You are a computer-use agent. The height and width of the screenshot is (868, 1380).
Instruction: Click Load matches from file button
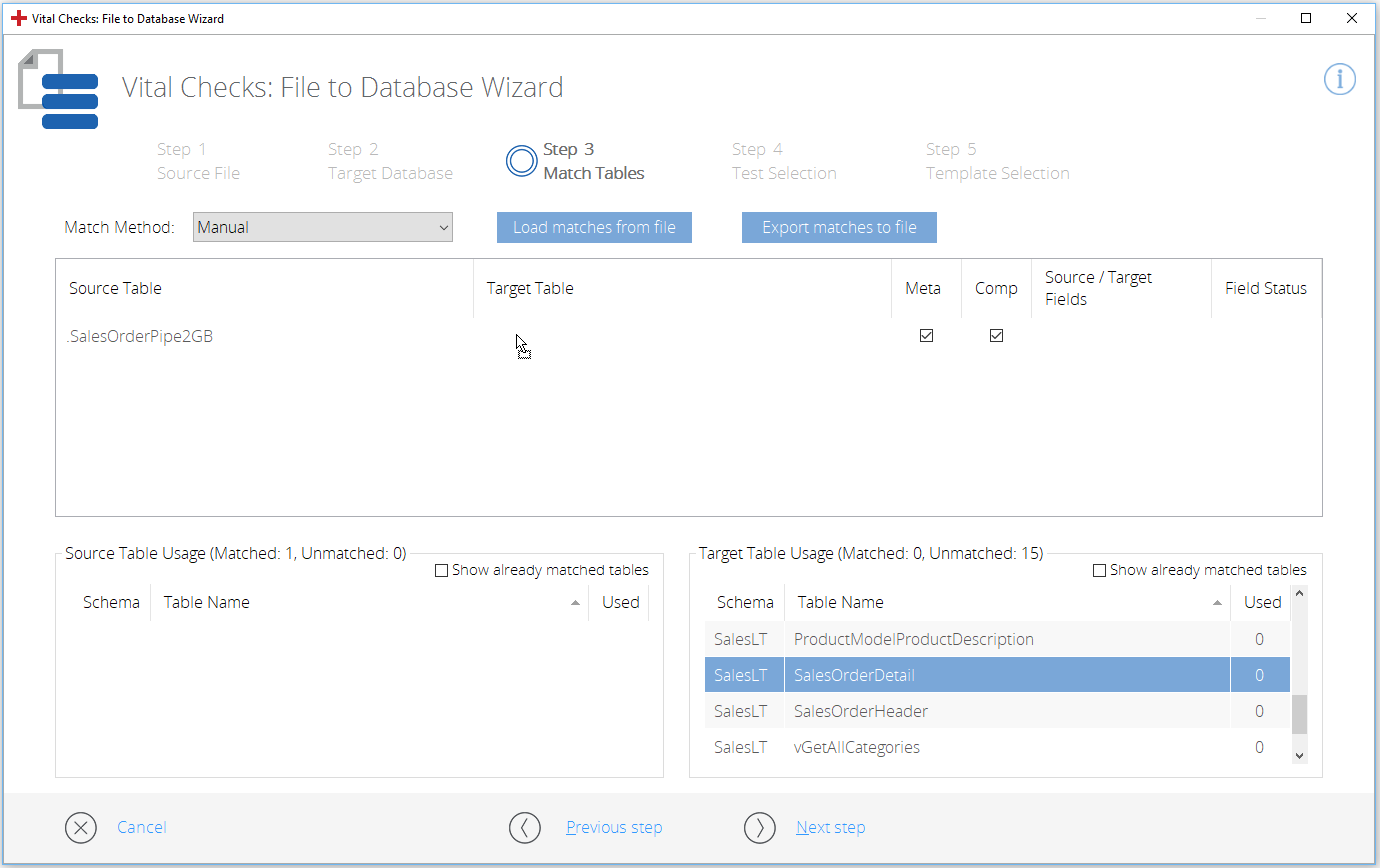click(x=594, y=227)
